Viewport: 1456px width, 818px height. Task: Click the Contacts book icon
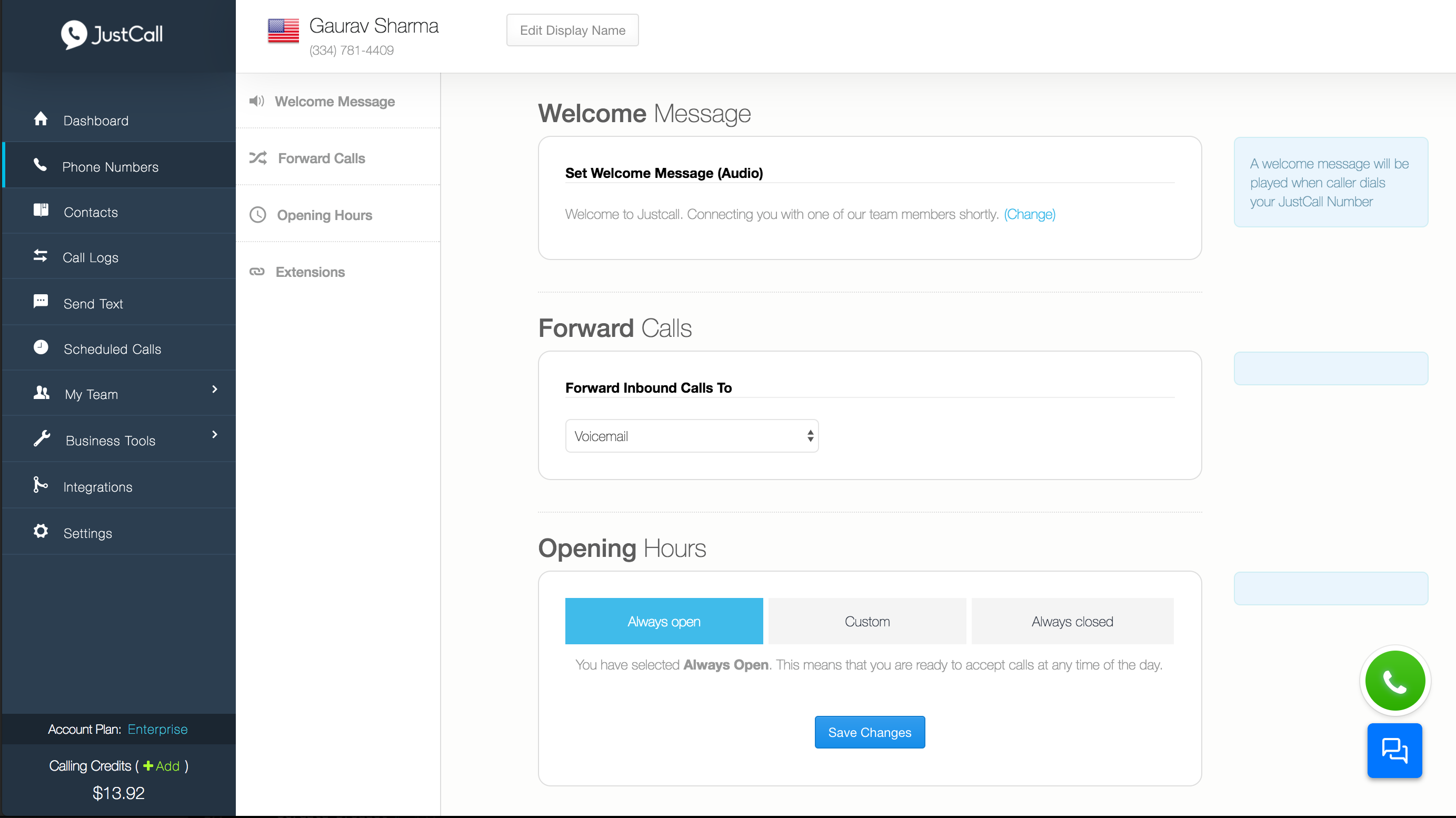41,211
